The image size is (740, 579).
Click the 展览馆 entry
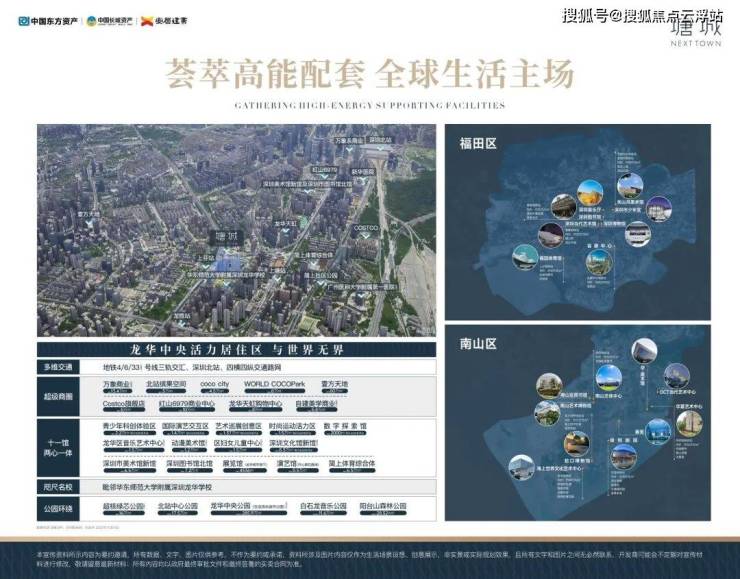coord(244,466)
